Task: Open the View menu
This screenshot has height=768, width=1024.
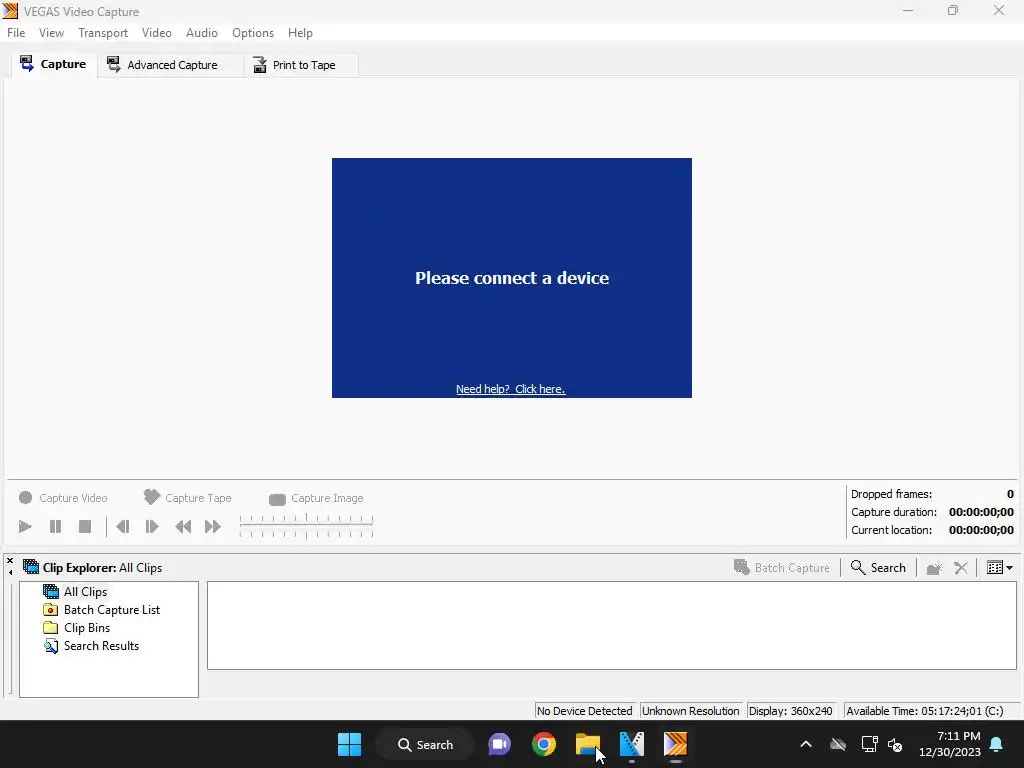Action: point(51,33)
